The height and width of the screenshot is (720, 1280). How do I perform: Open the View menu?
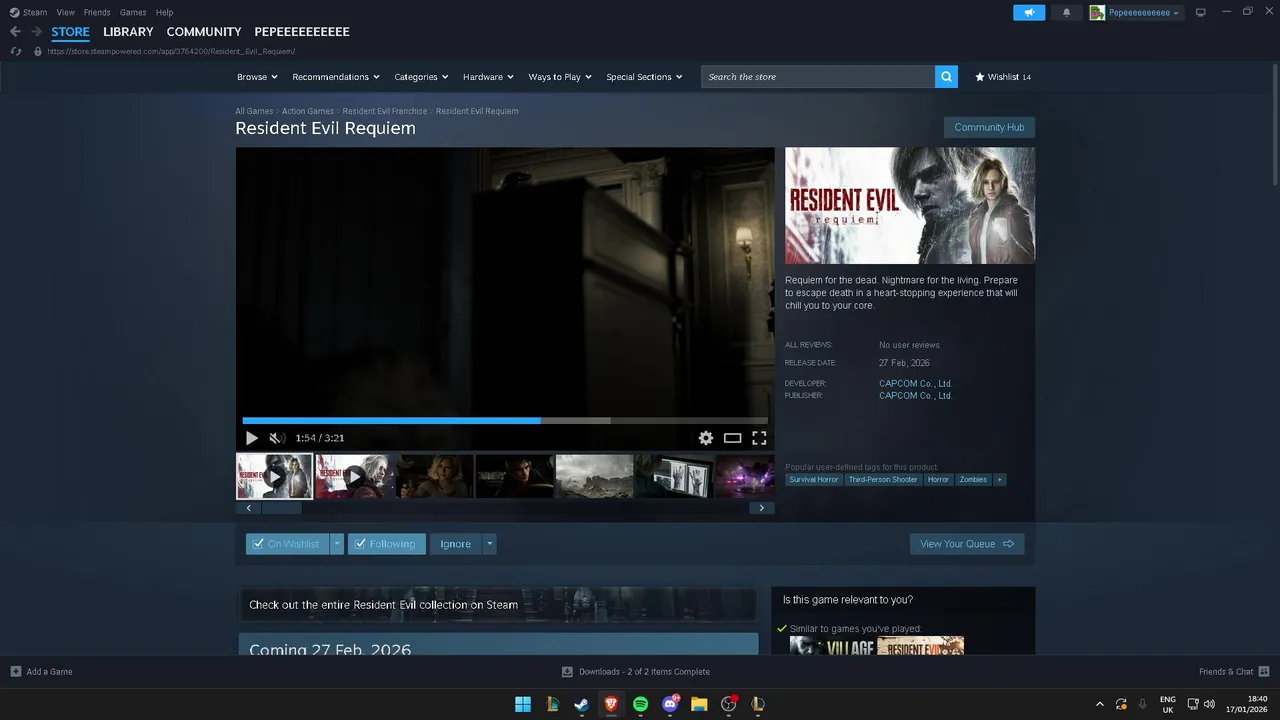66,12
